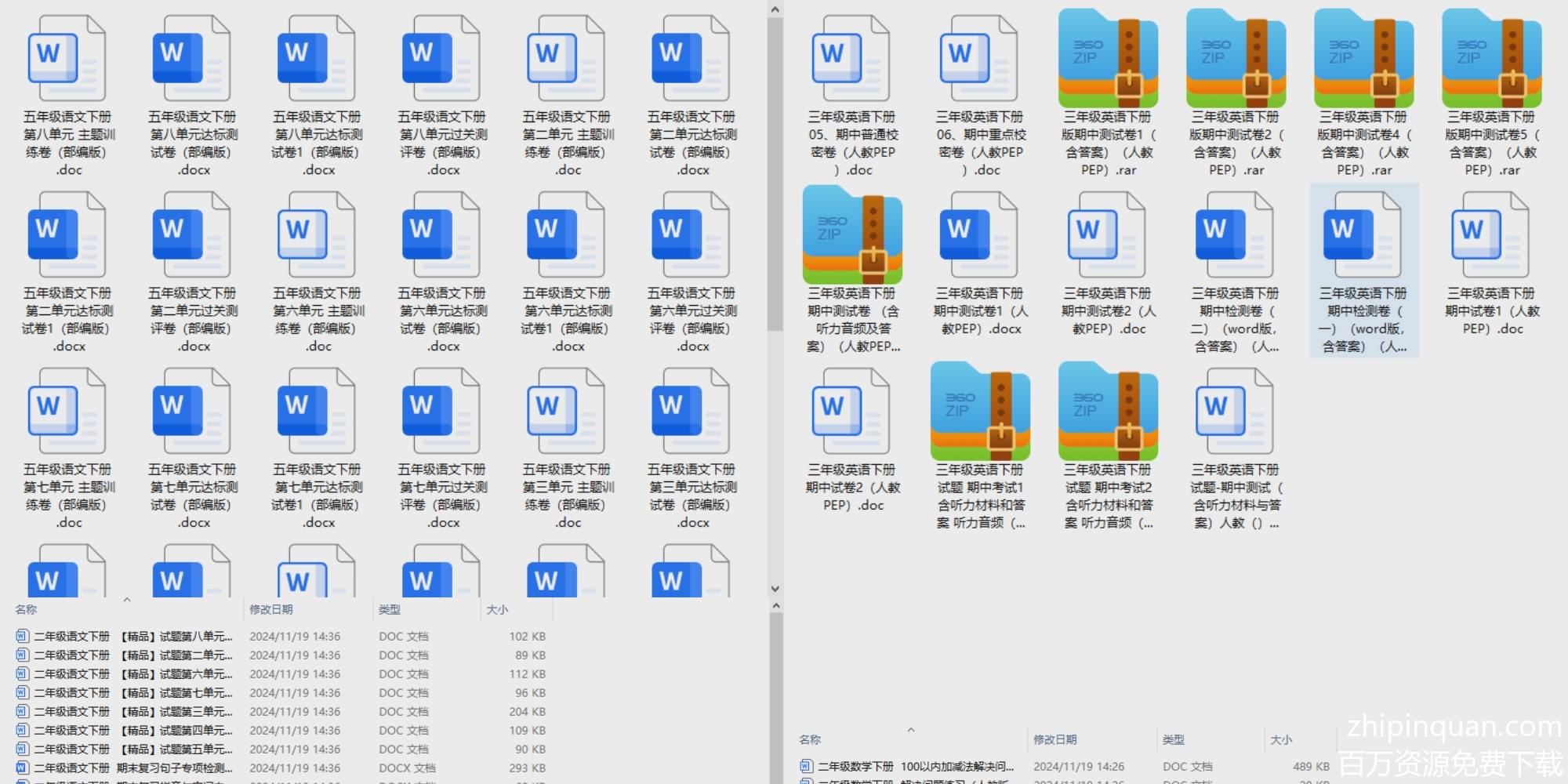Select 三年级英语下册 期中试卷2 (人教PEP).doc
The height and width of the screenshot is (784, 1568).
[851, 412]
